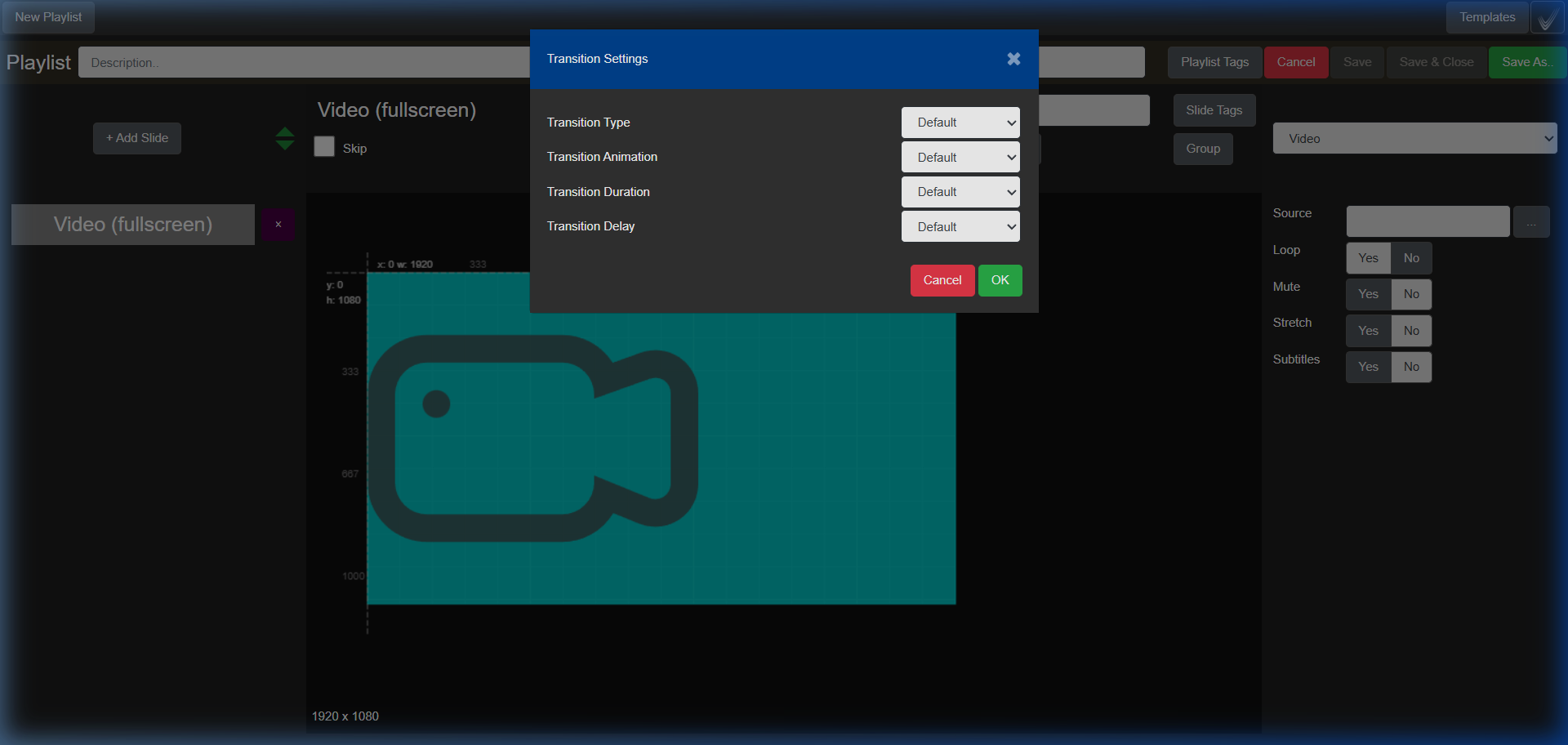The height and width of the screenshot is (745, 1568).
Task: Set Subtitles to Yes
Action: [x=1368, y=367]
